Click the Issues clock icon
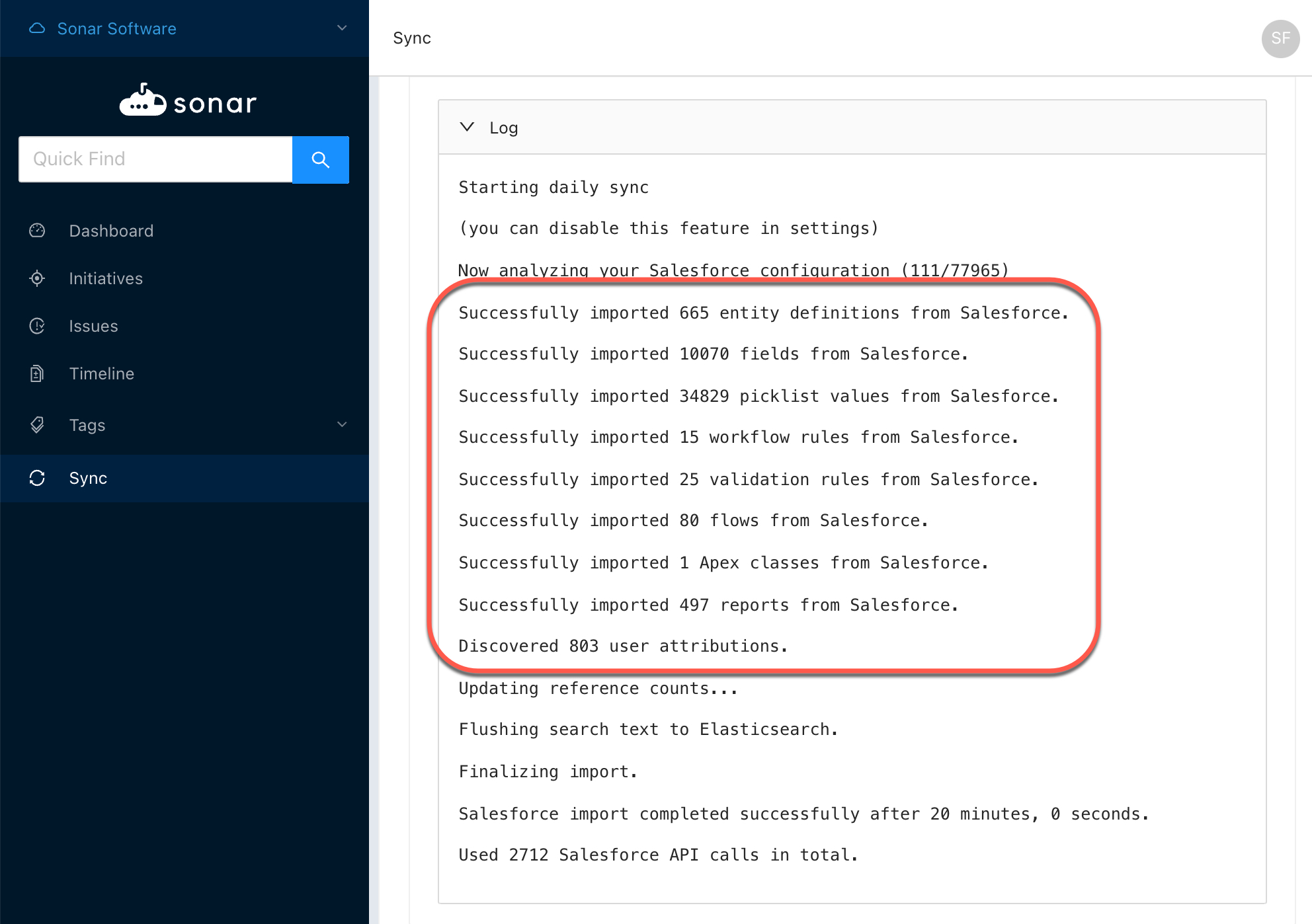 pyautogui.click(x=37, y=326)
